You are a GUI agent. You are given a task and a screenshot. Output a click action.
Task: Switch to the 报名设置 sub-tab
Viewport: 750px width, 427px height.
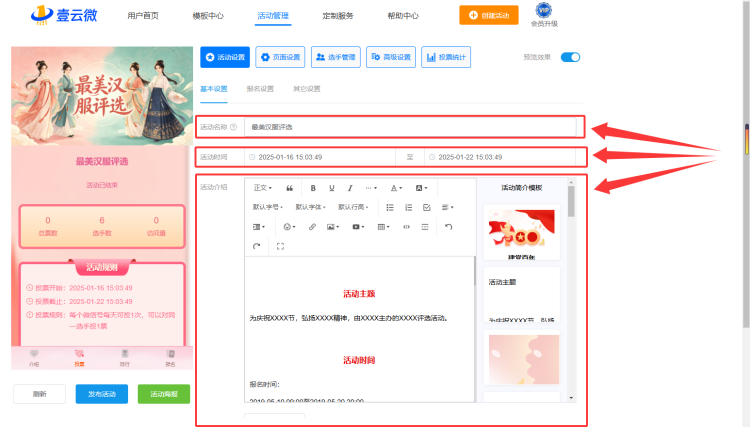pos(260,89)
